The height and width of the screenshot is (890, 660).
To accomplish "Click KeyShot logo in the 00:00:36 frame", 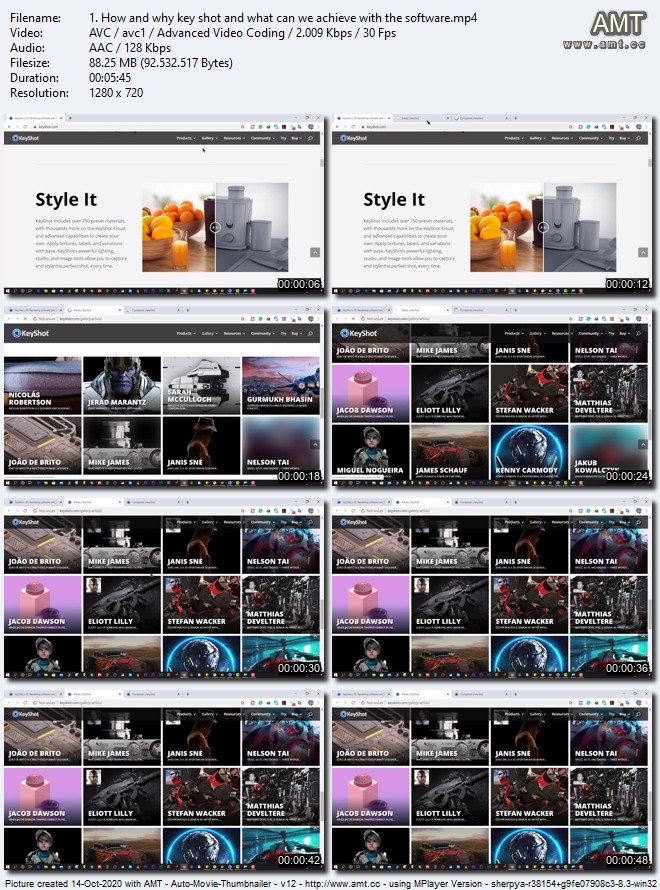I will (x=354, y=522).
